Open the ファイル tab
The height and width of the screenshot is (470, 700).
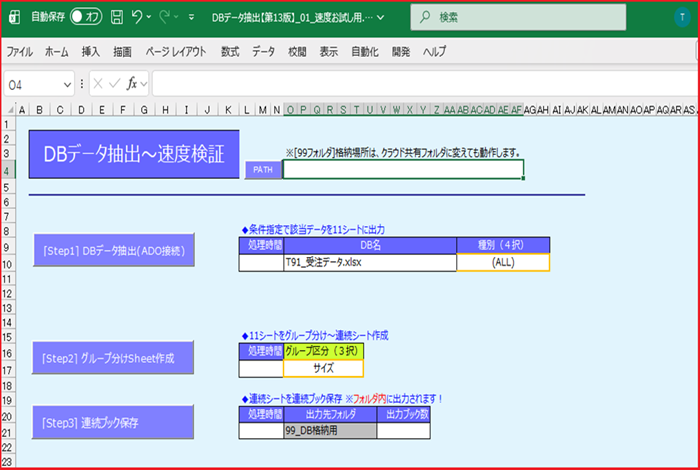click(x=19, y=52)
